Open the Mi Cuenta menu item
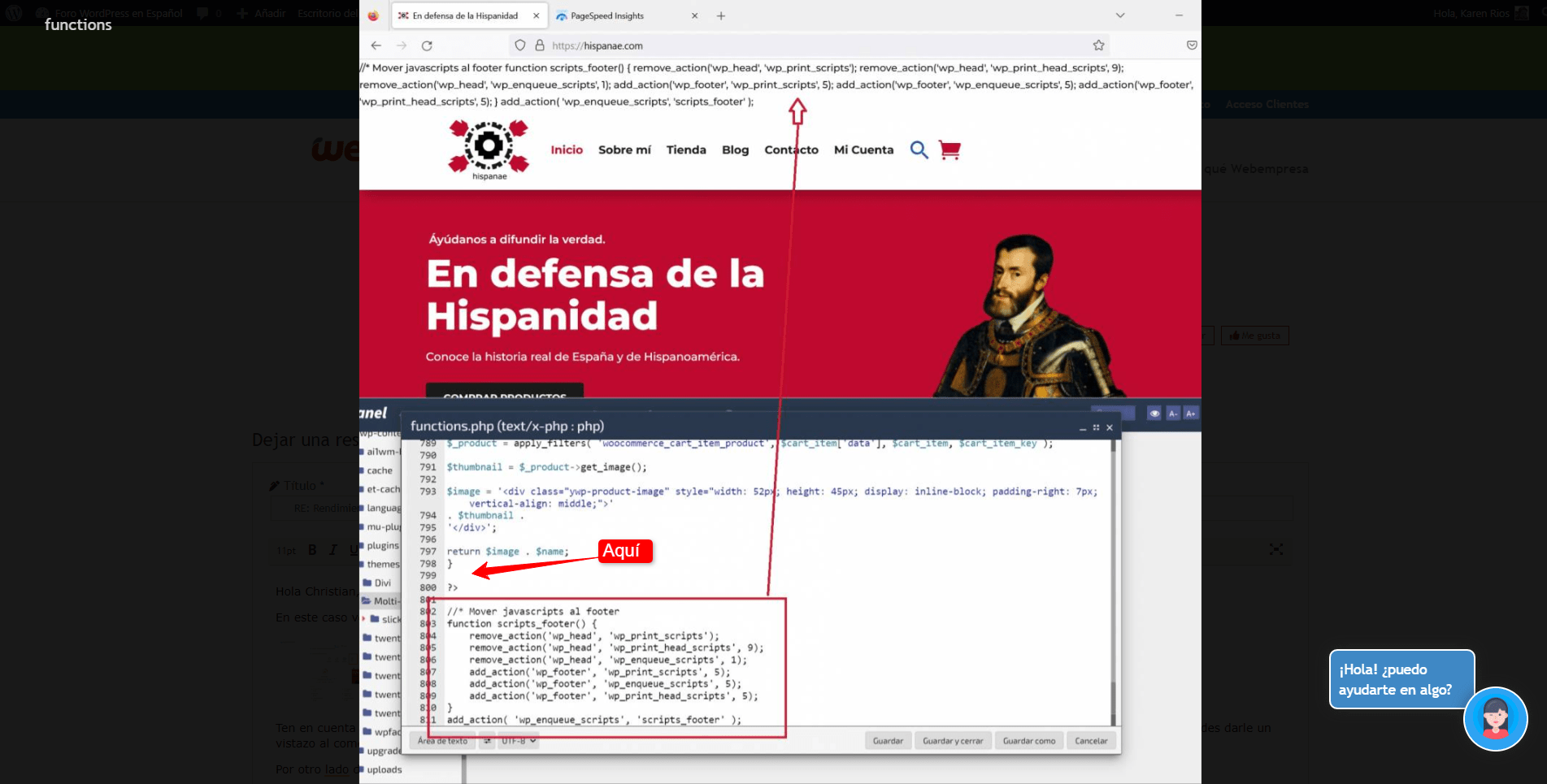This screenshot has width=1547, height=784. pyautogui.click(x=863, y=149)
